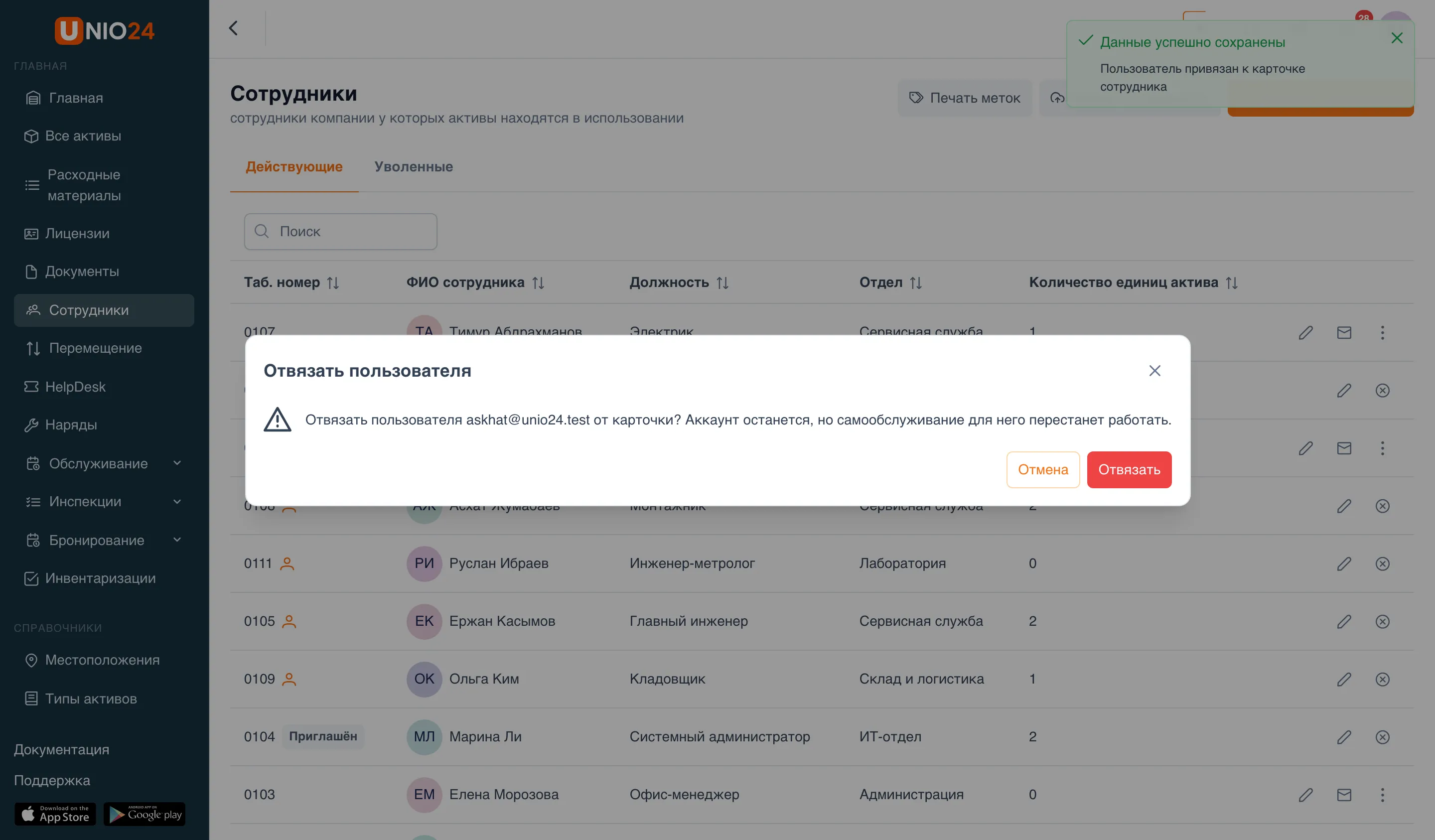Open three-dot menu for row 0107

1382,333
